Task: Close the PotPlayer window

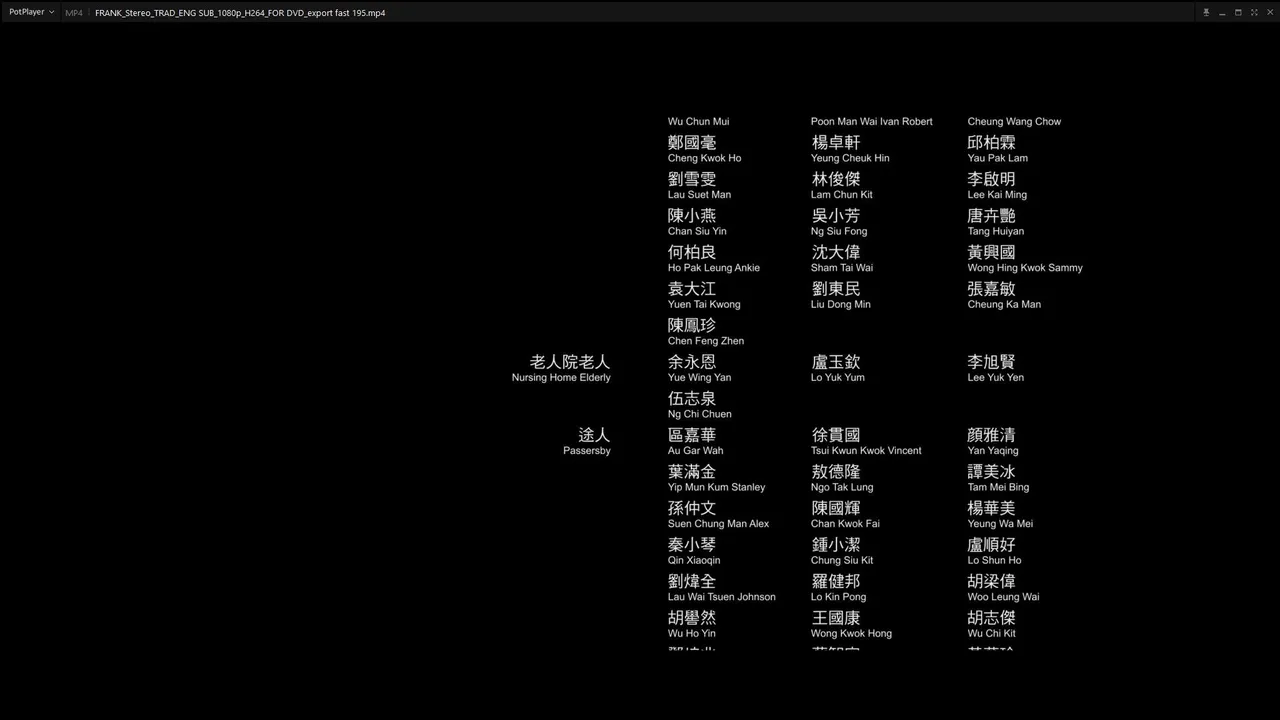Action: pyautogui.click(x=1269, y=12)
